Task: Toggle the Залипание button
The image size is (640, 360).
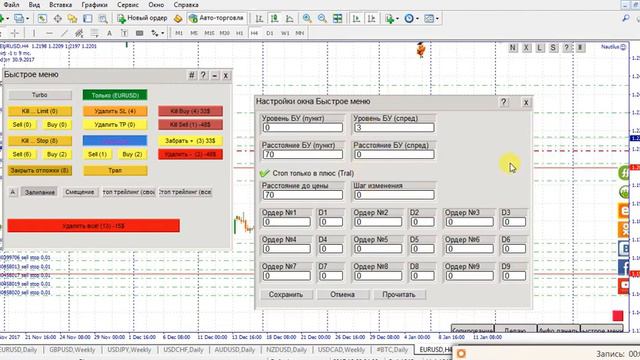Action: click(x=40, y=192)
